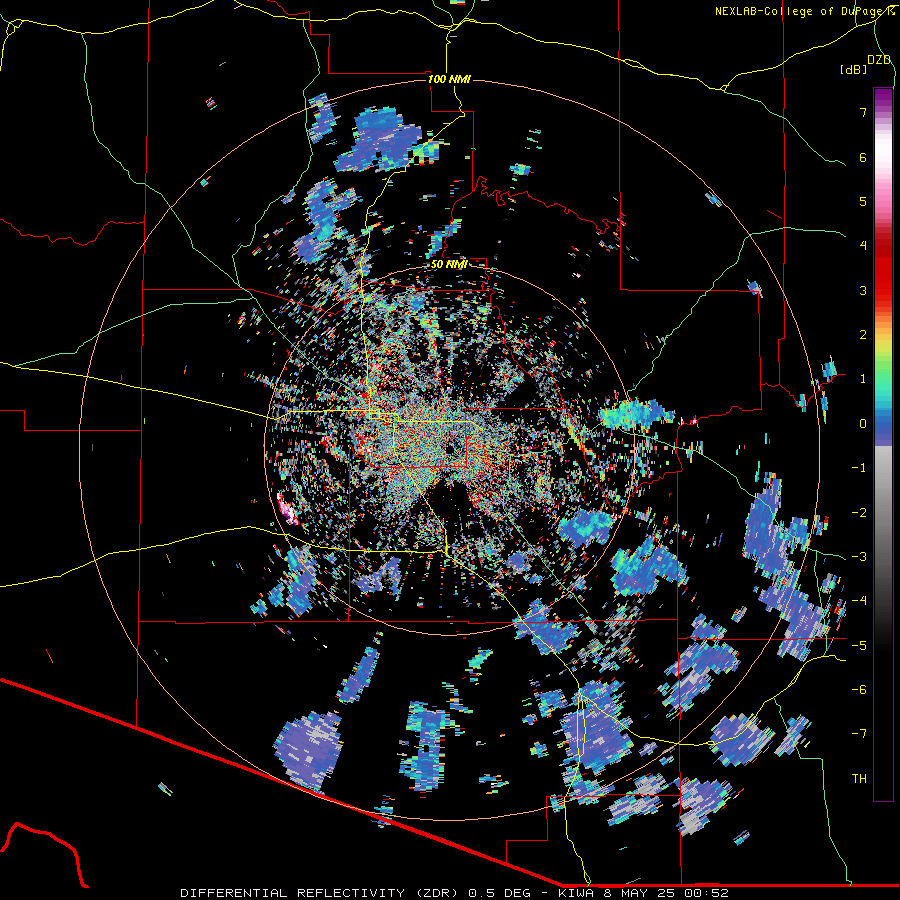Click the 100 NMI range ring label

tap(449, 79)
